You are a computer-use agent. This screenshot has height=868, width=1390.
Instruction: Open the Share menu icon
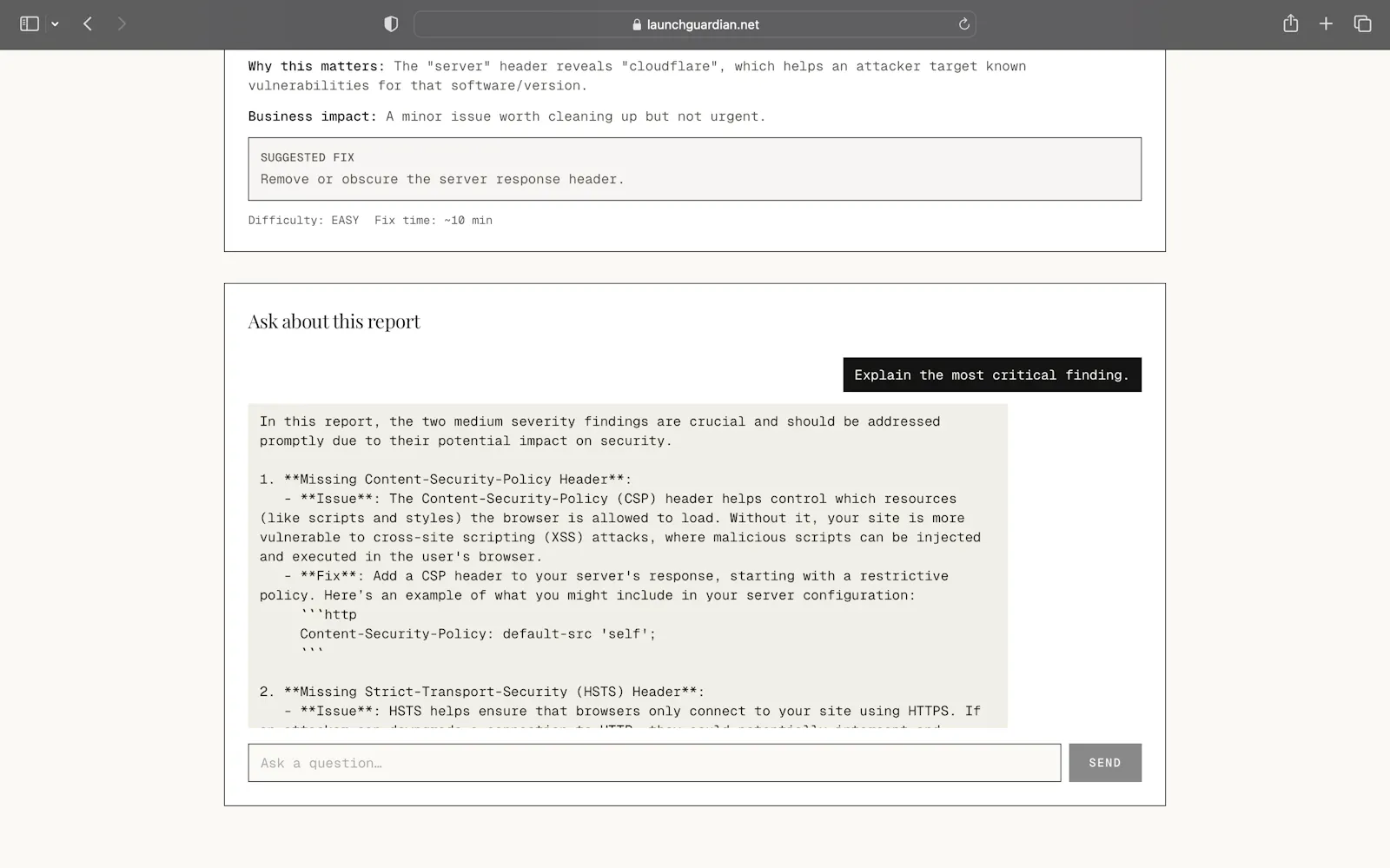point(1291,23)
